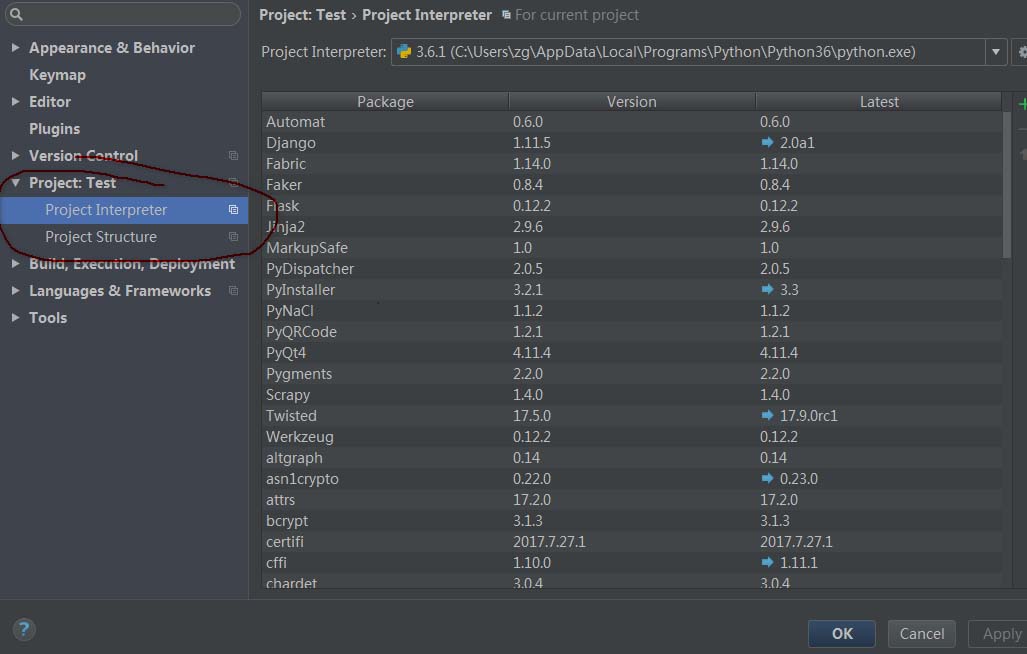Click the upgrade arrow for asn1crypto
The height and width of the screenshot is (654, 1027).
click(767, 478)
